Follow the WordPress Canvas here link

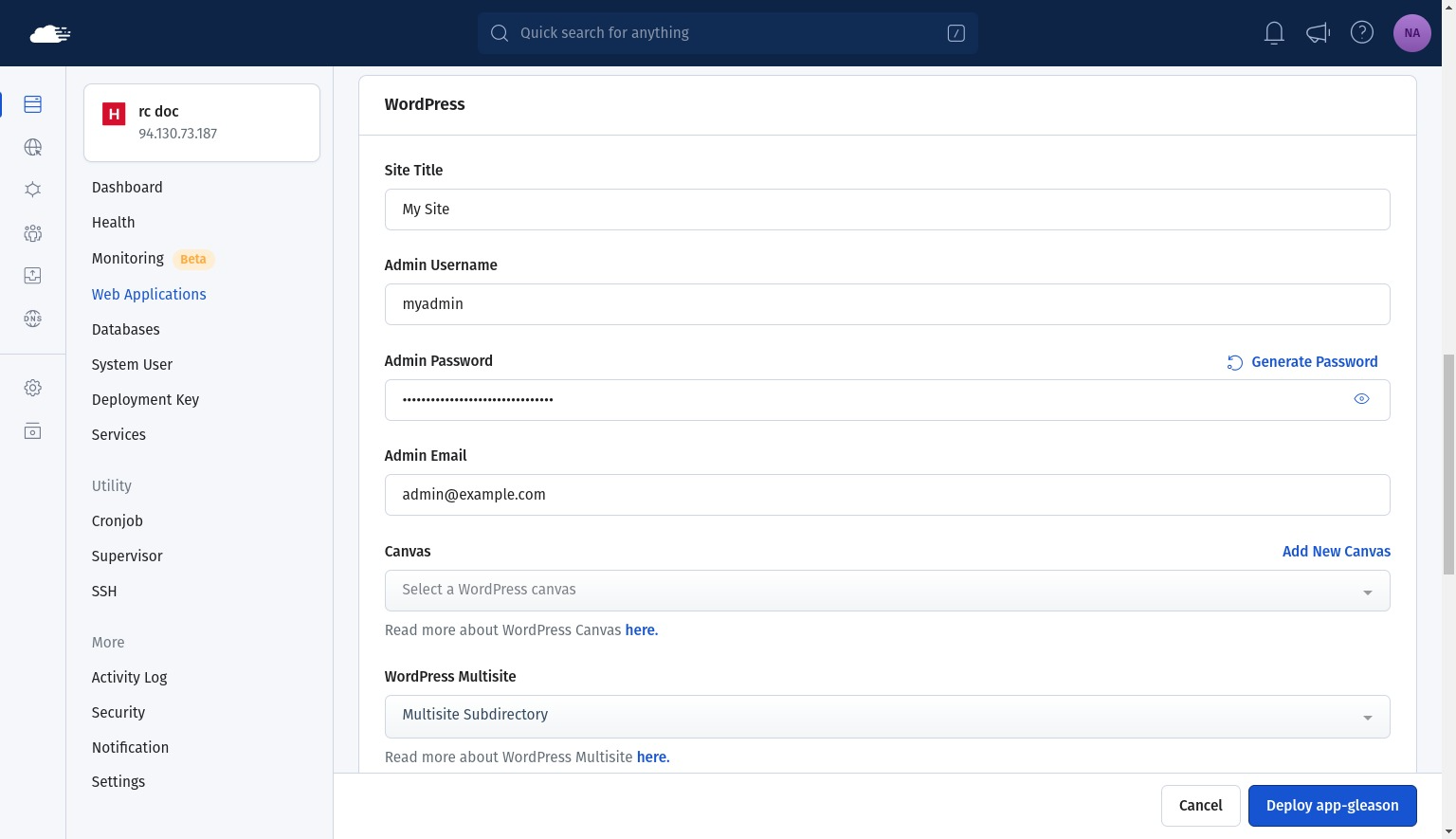[641, 629]
